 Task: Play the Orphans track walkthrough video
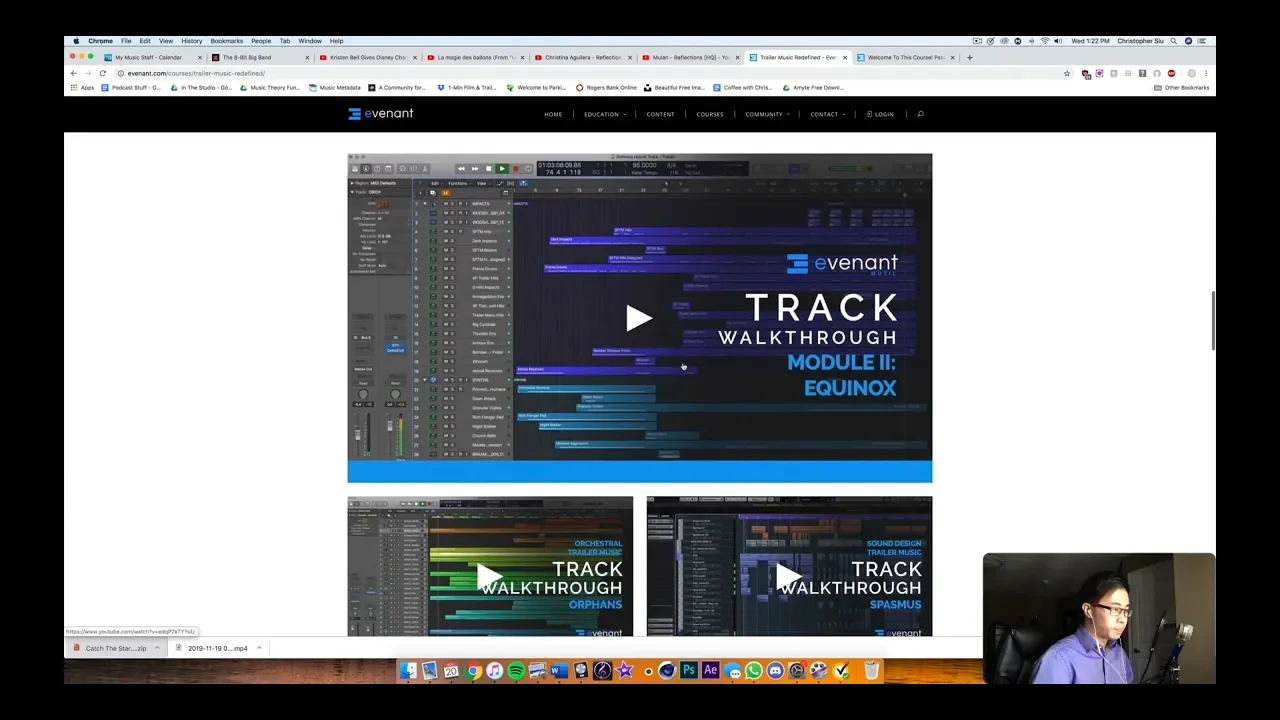tap(489, 577)
